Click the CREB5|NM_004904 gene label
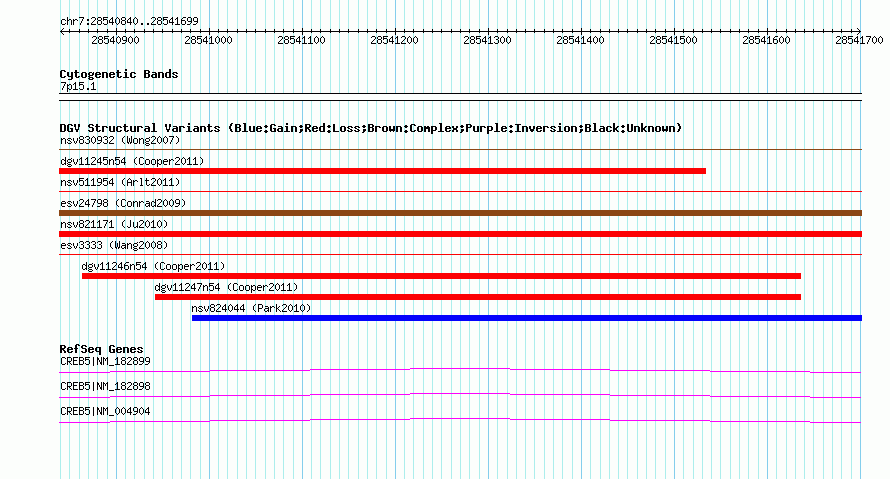890x479 pixels. click(x=105, y=411)
